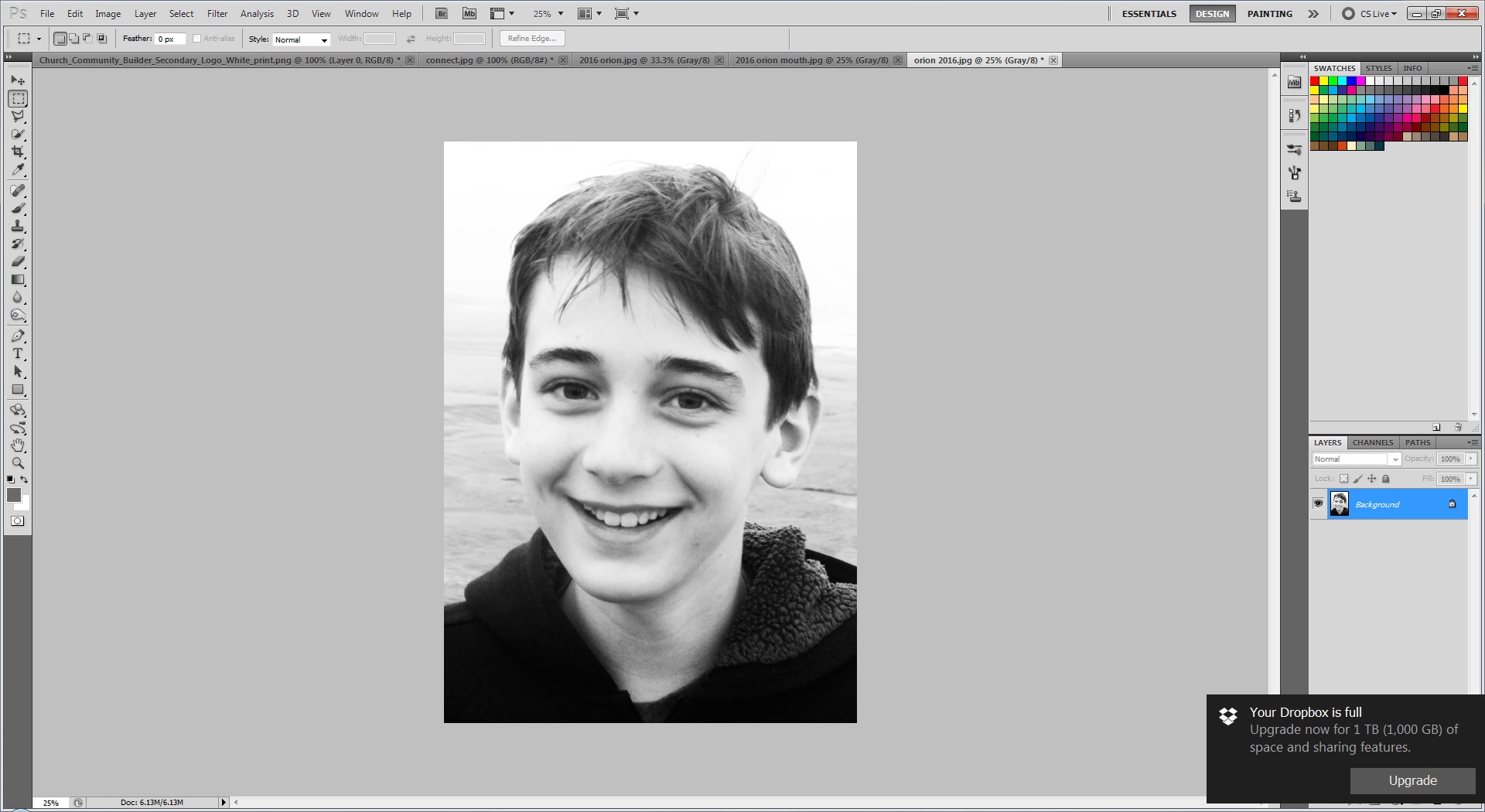Switch to the Paths tab
This screenshot has width=1485, height=812.
[1418, 442]
